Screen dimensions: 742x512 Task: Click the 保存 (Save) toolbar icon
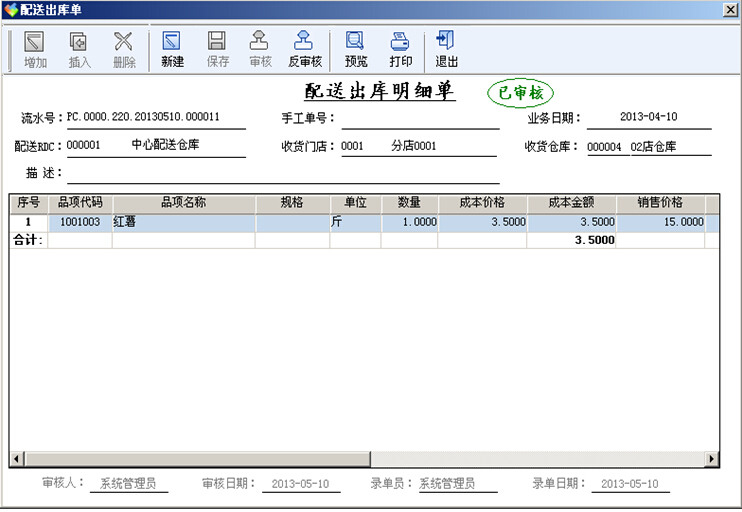[217, 49]
